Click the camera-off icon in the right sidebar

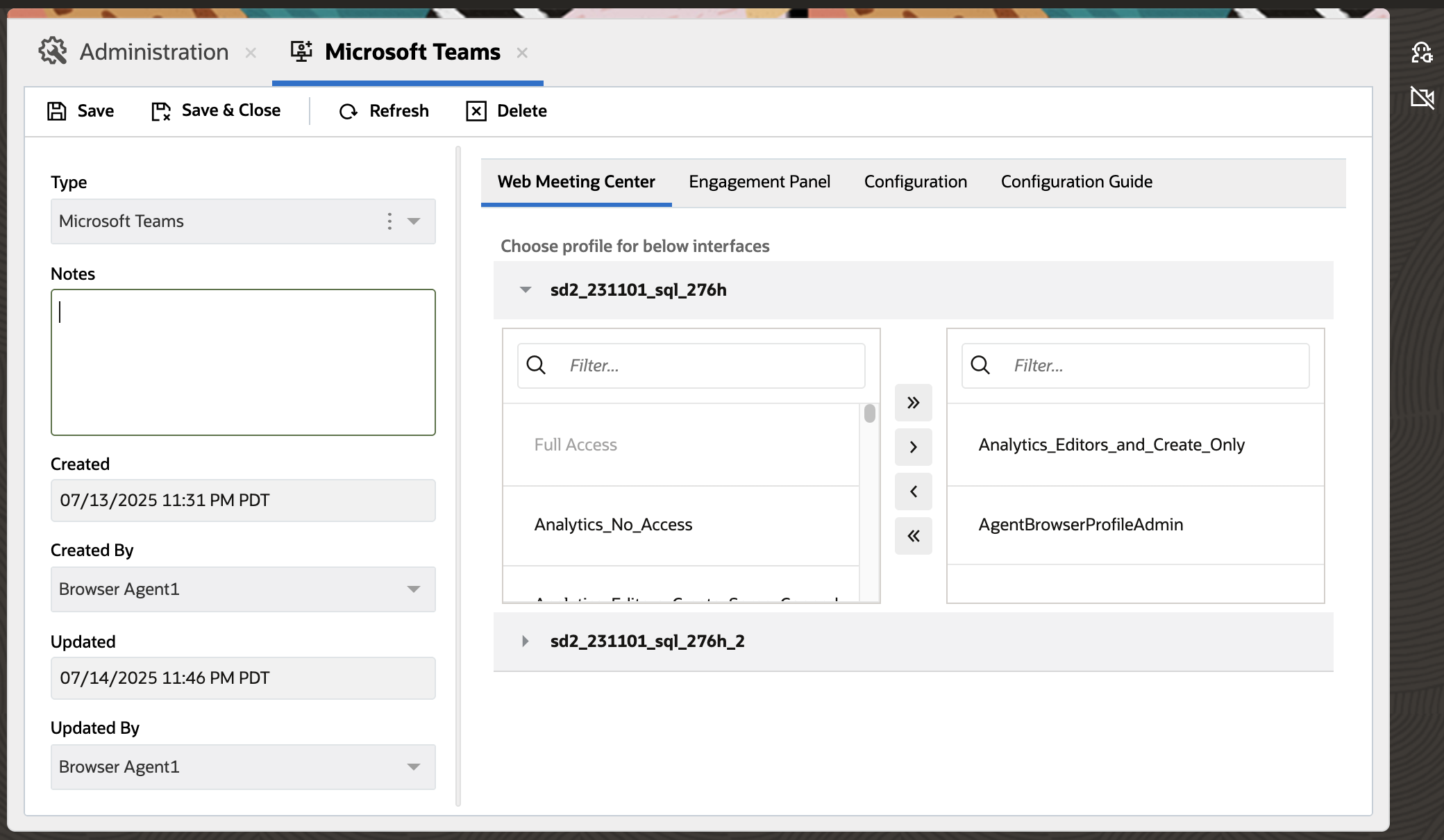pos(1423,99)
